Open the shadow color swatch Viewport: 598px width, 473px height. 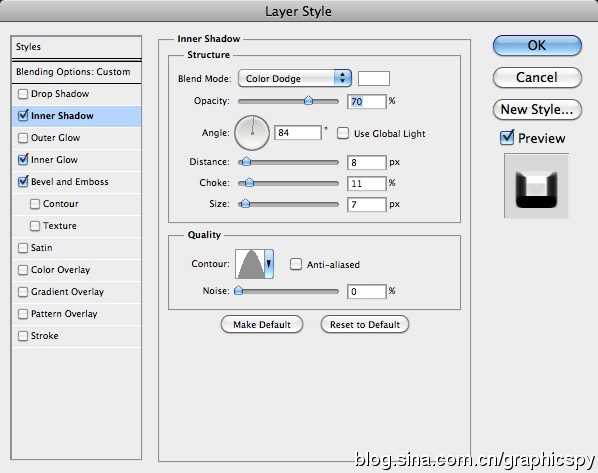[374, 79]
